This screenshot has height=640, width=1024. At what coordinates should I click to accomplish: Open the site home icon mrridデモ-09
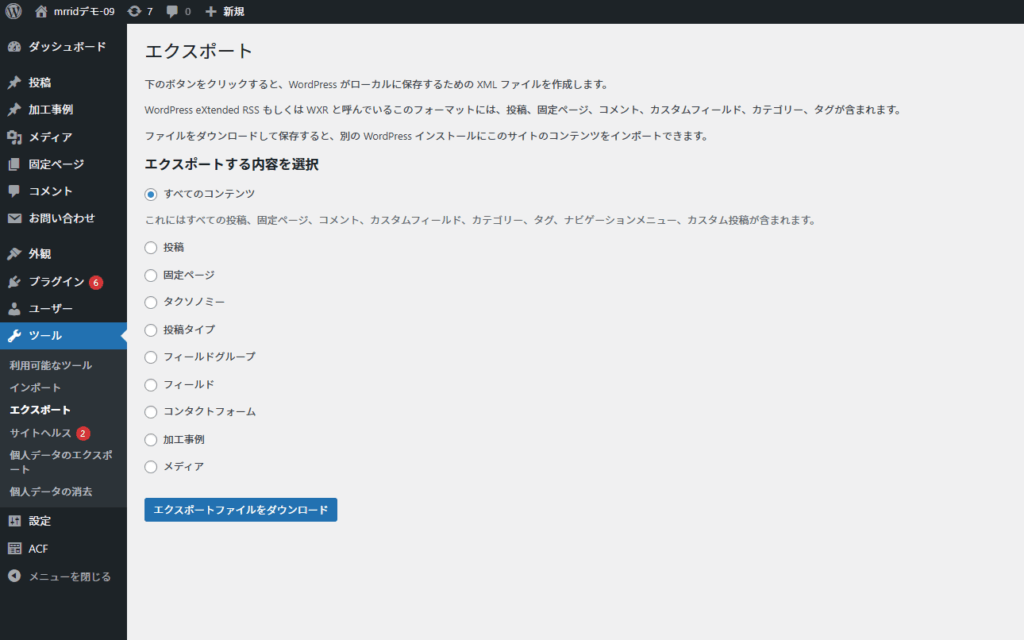tap(41, 11)
